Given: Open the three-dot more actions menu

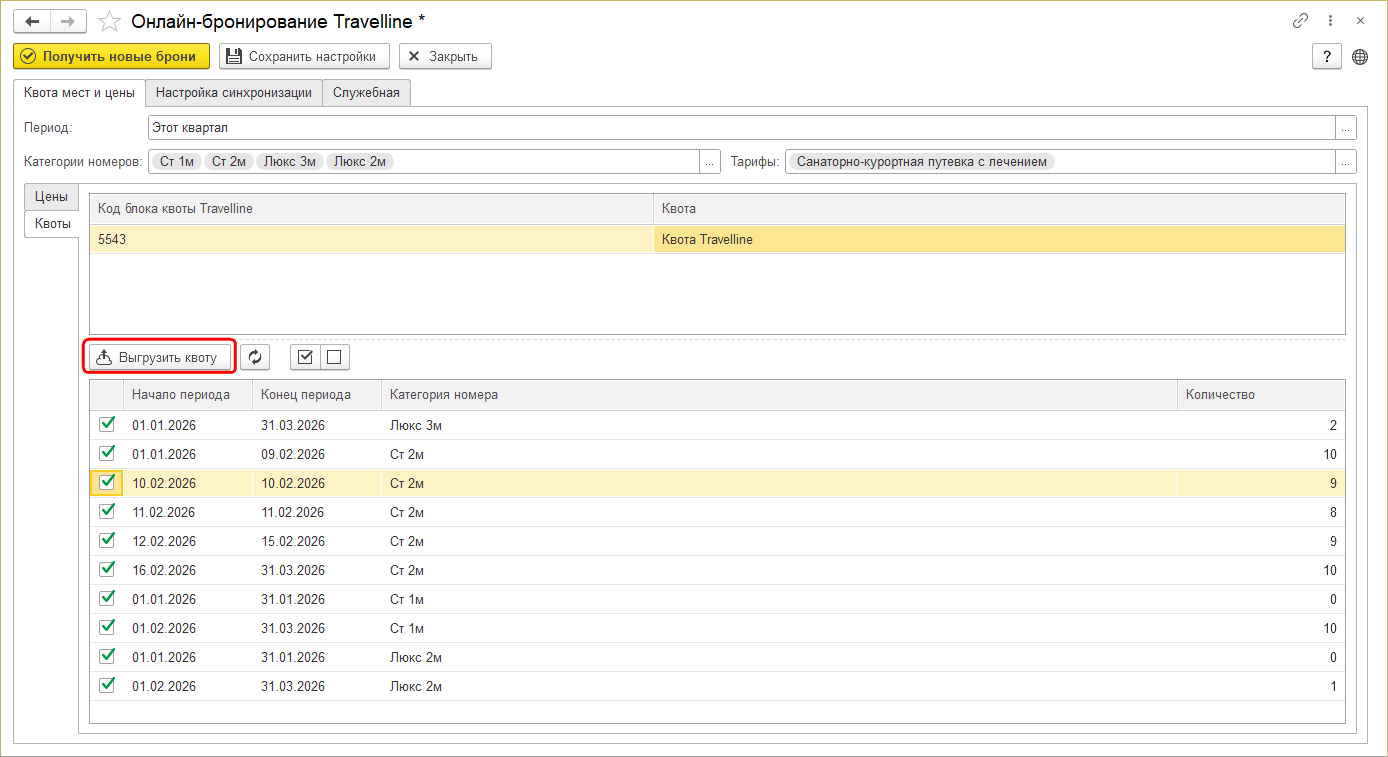Looking at the screenshot, I should point(1330,21).
